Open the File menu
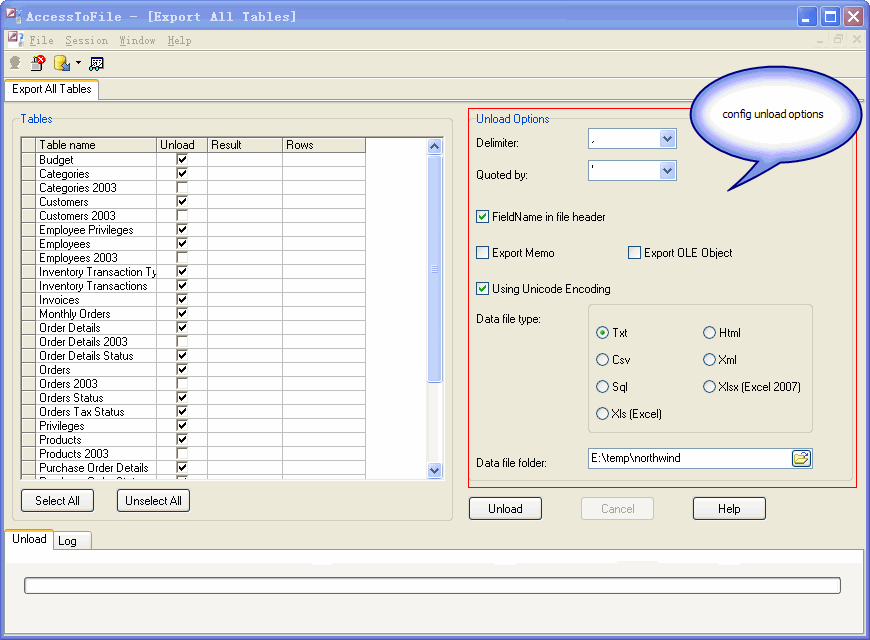This screenshot has width=870, height=640. [x=42, y=41]
